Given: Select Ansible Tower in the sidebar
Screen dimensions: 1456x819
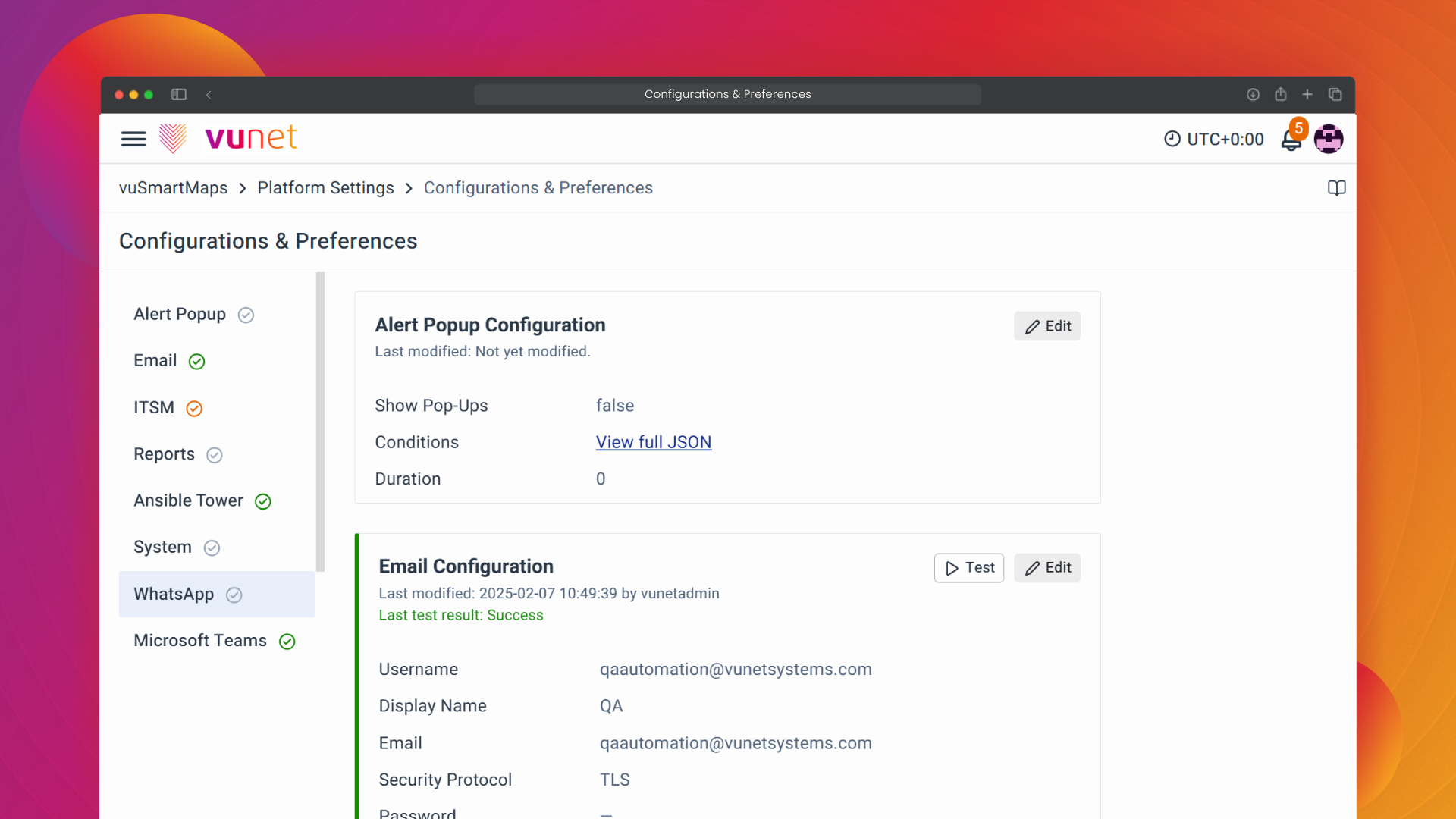Looking at the screenshot, I should point(188,501).
